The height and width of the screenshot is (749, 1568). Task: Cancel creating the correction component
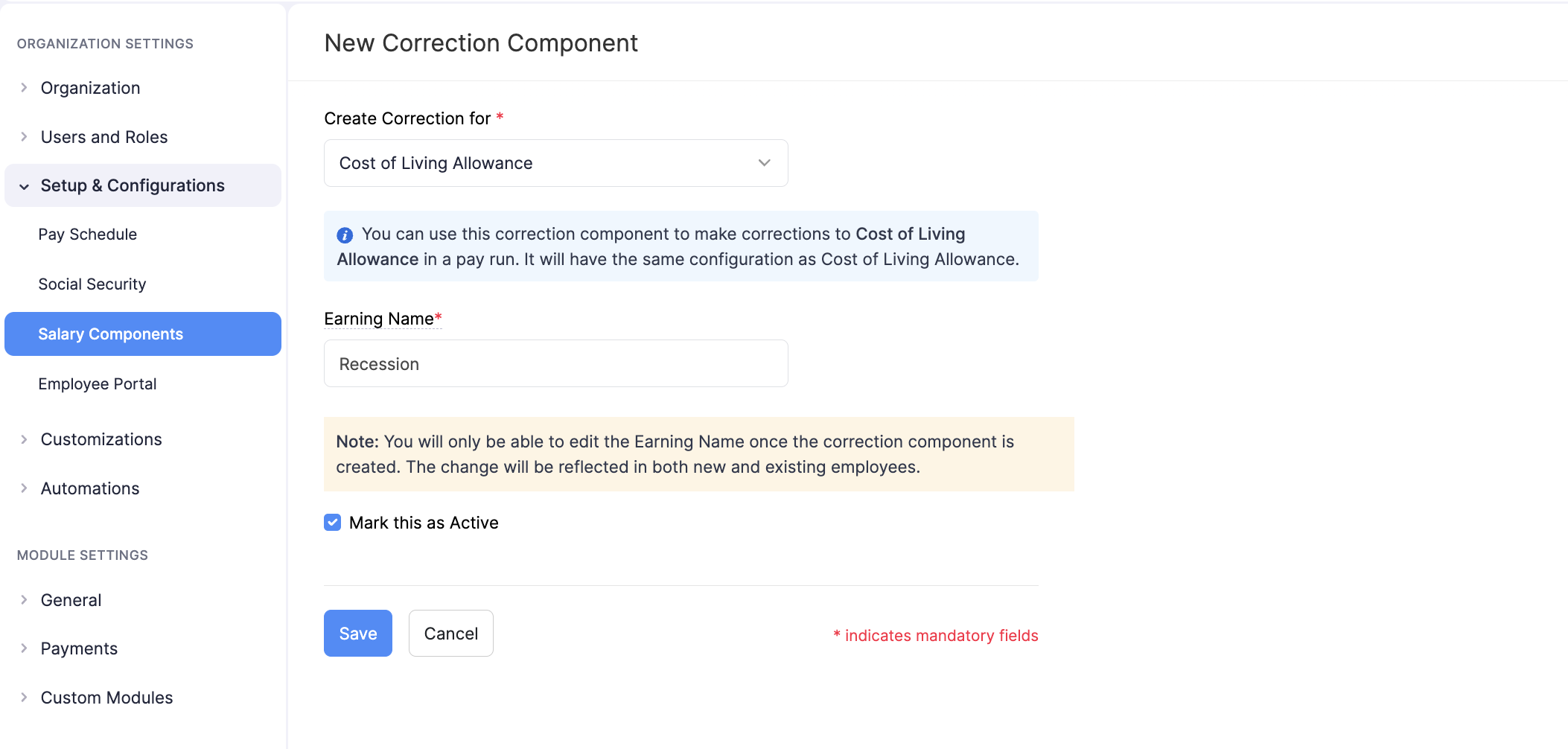[x=450, y=633]
